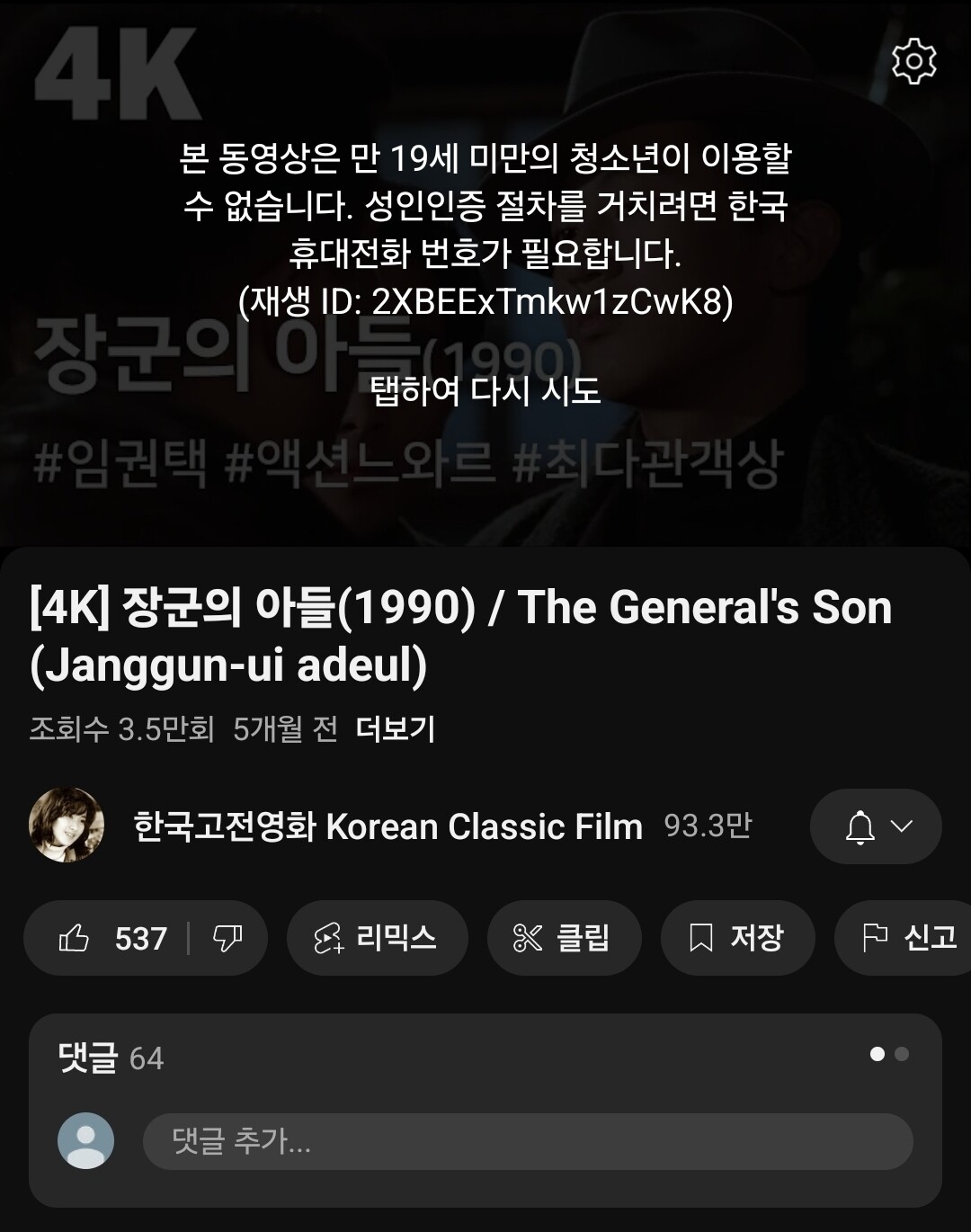The image size is (971, 1232).
Task: Tap the bookmark 저장 save icon
Action: 701,938
